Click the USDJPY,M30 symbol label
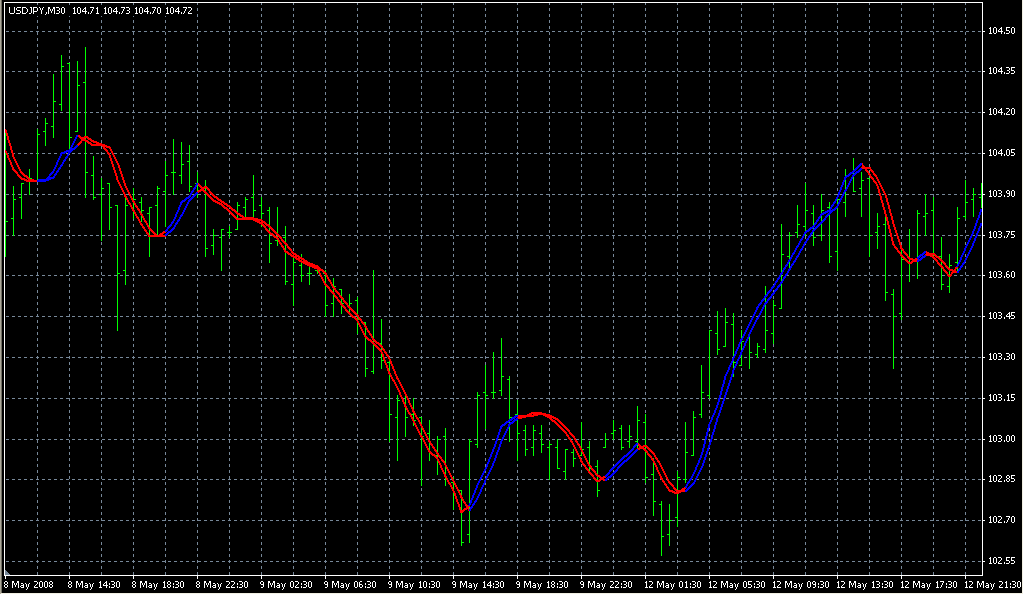Viewport: 1024px width, 594px height. (35, 10)
